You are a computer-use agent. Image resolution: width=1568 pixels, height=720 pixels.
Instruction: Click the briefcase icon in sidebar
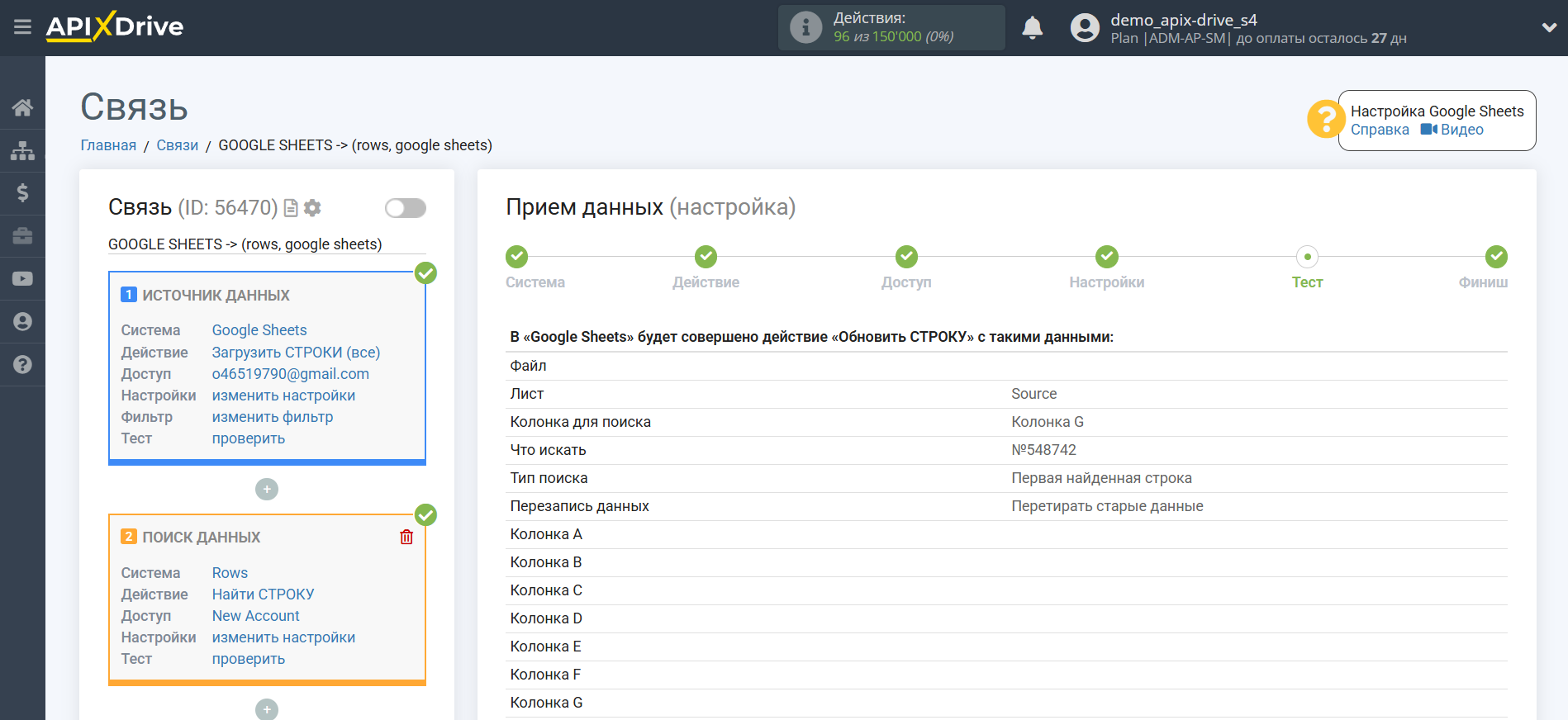click(22, 236)
